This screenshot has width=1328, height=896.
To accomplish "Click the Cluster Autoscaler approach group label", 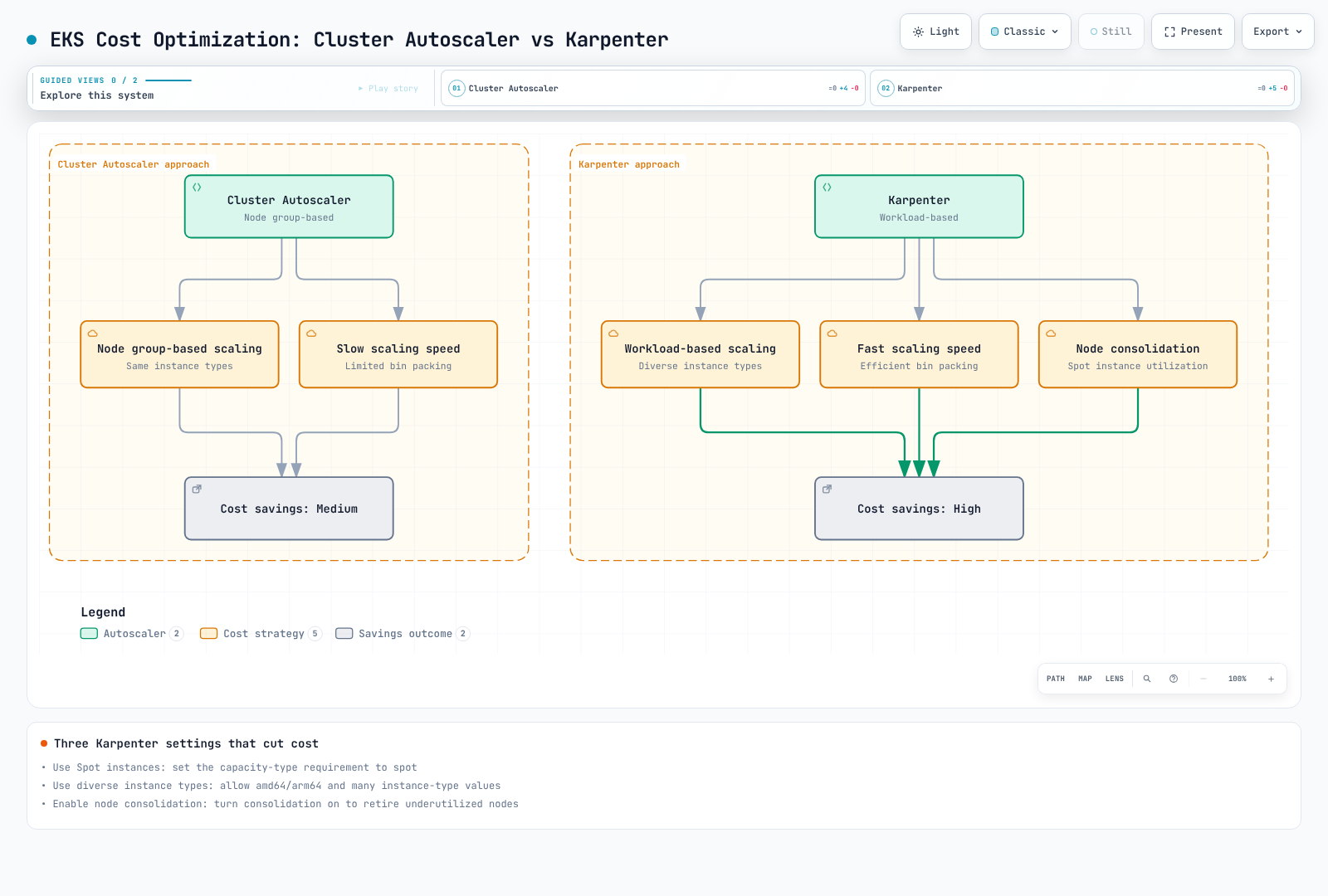I will tap(134, 164).
